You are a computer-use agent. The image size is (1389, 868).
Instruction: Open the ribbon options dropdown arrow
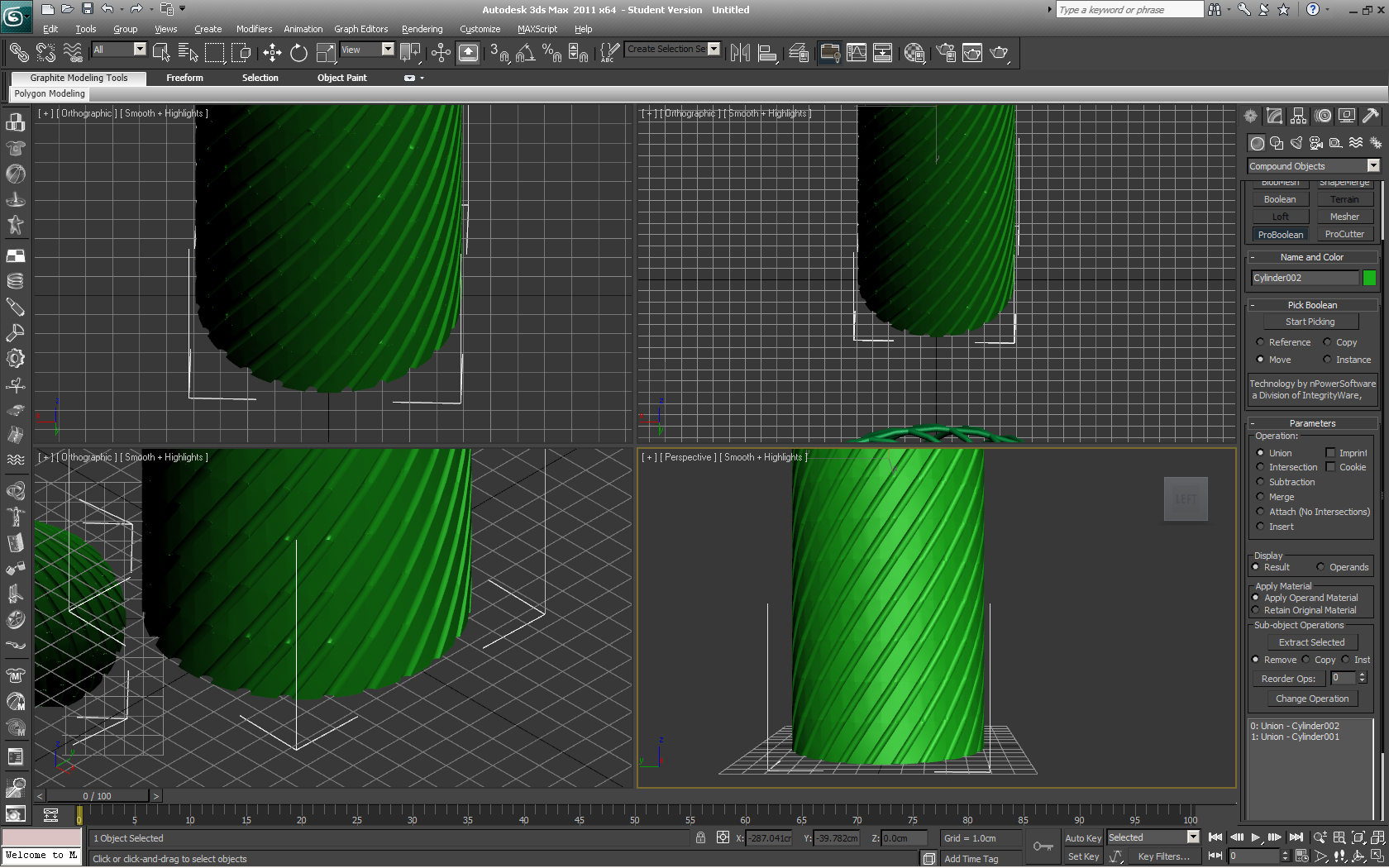tap(422, 78)
